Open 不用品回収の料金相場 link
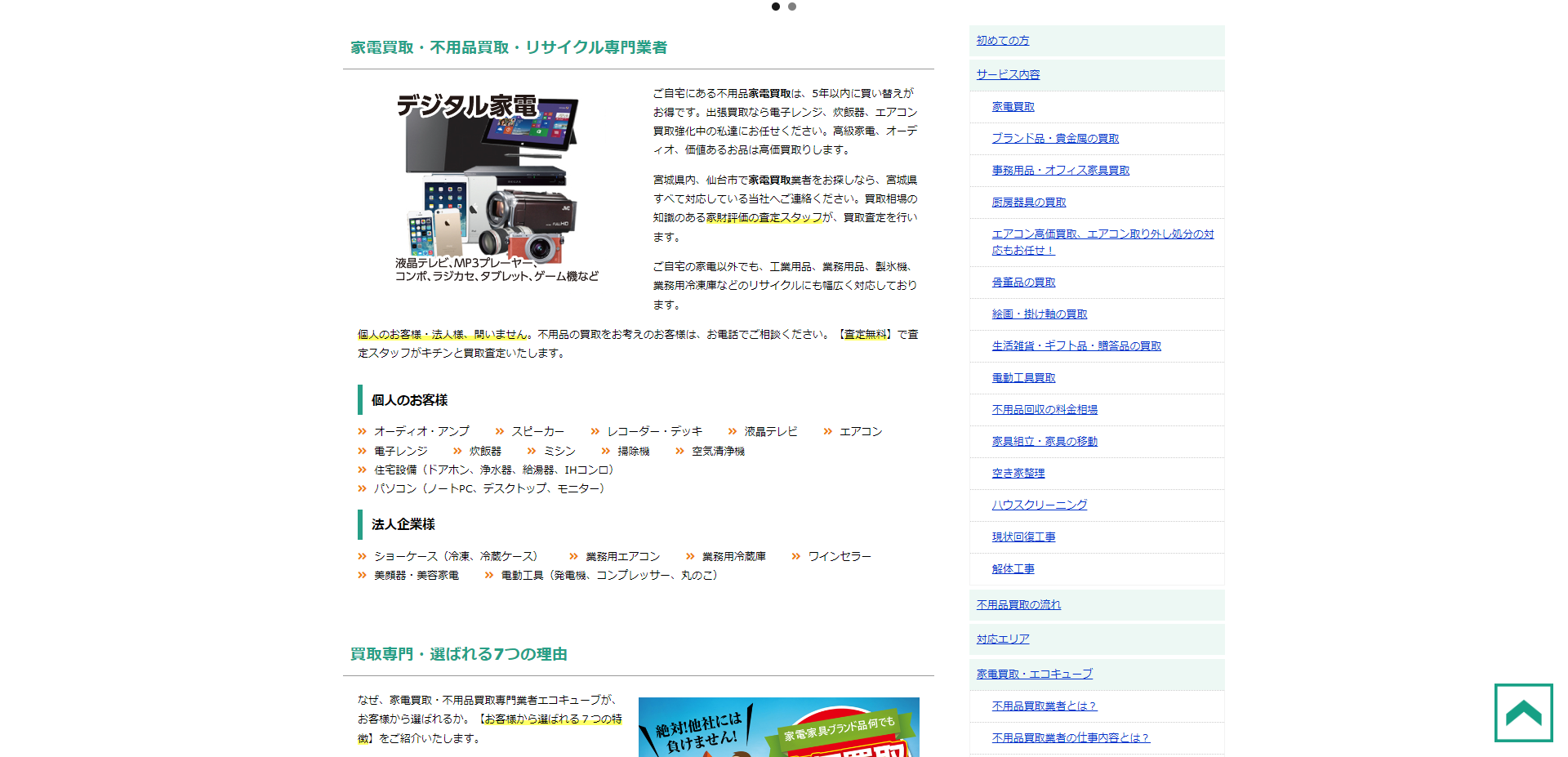The width and height of the screenshot is (1568, 757). 1045,410
